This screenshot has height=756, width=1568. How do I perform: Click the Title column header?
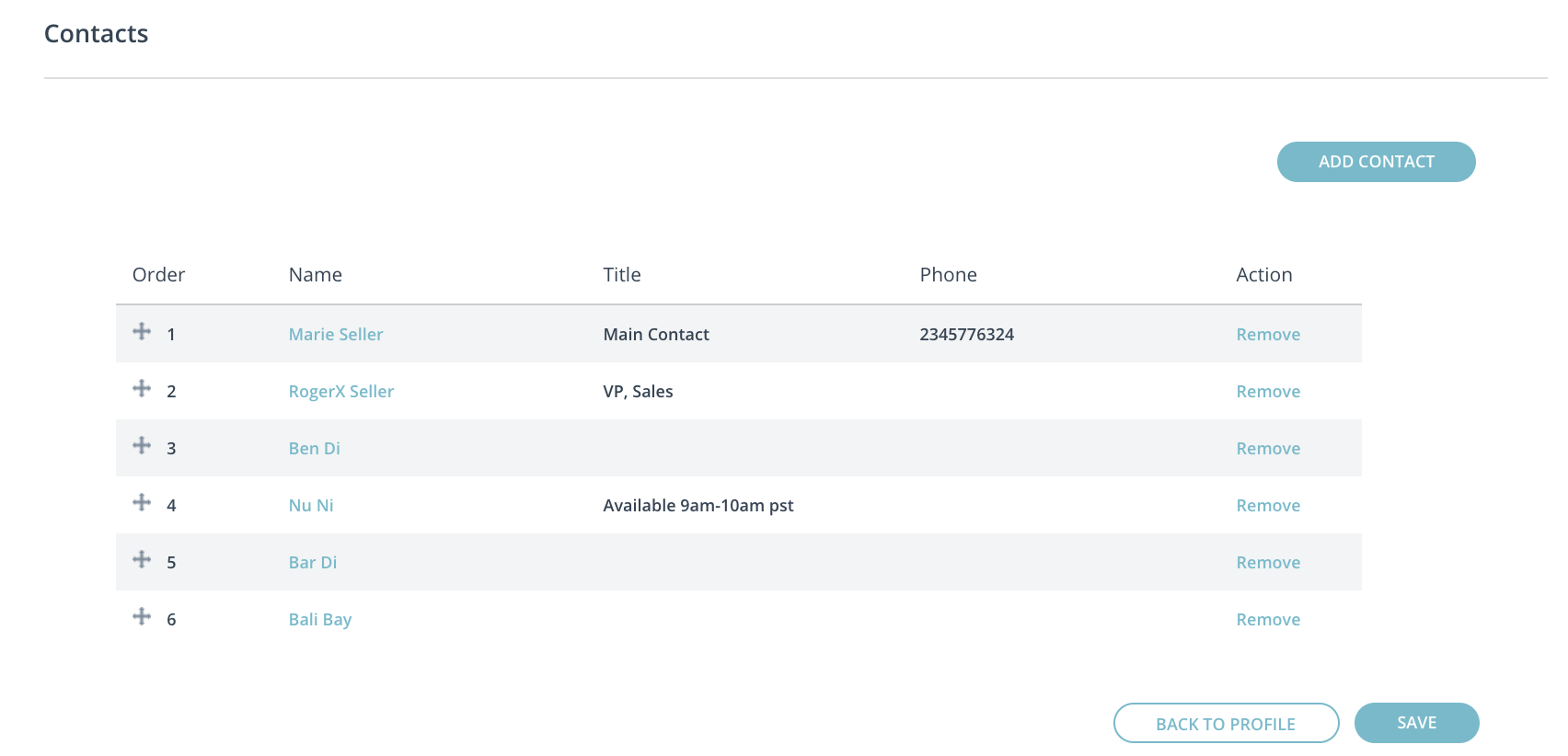(622, 275)
